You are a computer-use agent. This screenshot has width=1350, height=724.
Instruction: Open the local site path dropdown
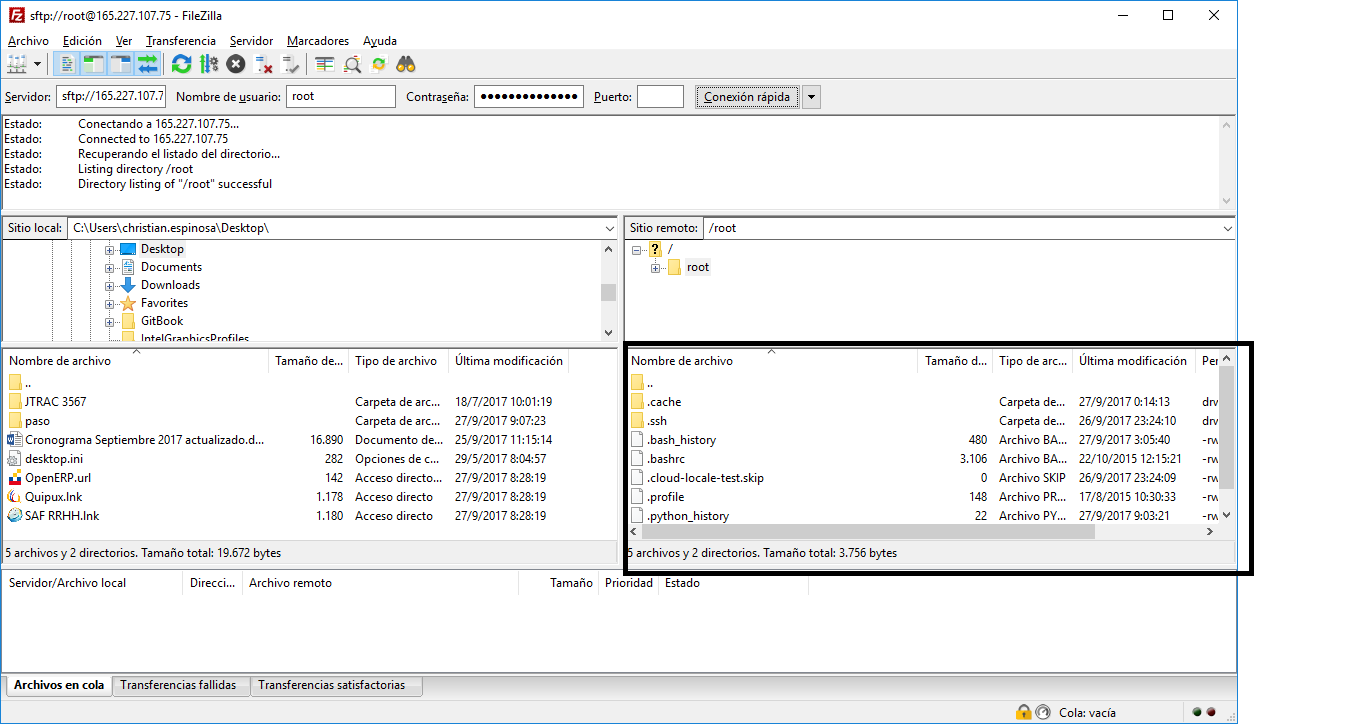pos(609,228)
